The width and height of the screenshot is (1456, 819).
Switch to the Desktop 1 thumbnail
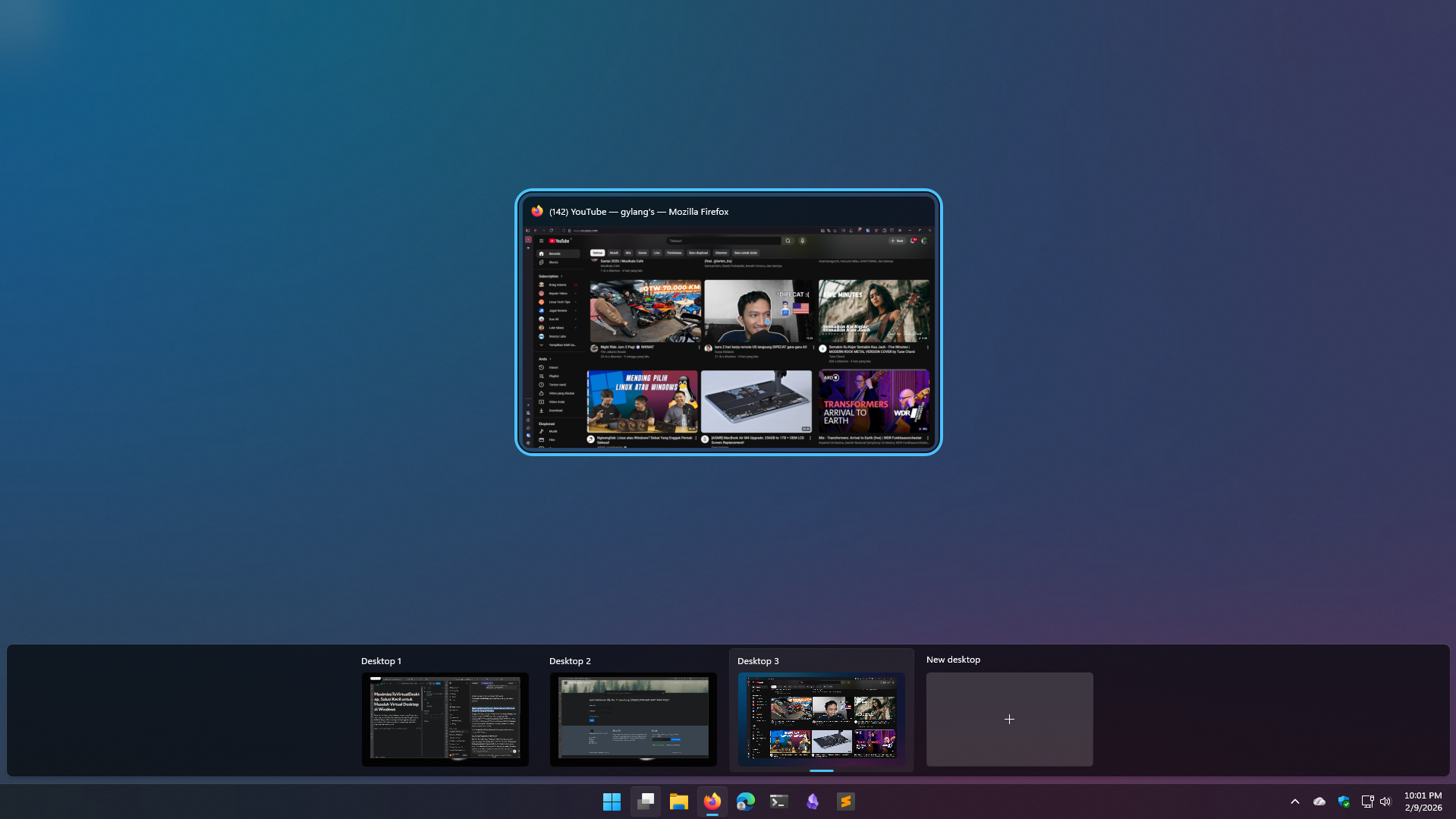point(445,718)
